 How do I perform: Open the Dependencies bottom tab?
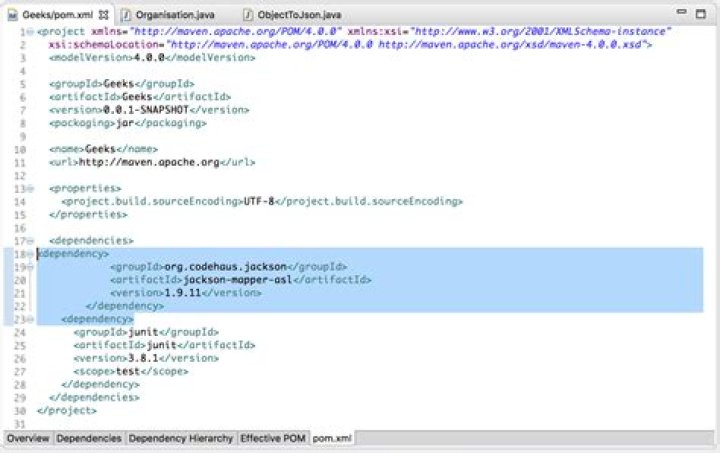89,438
